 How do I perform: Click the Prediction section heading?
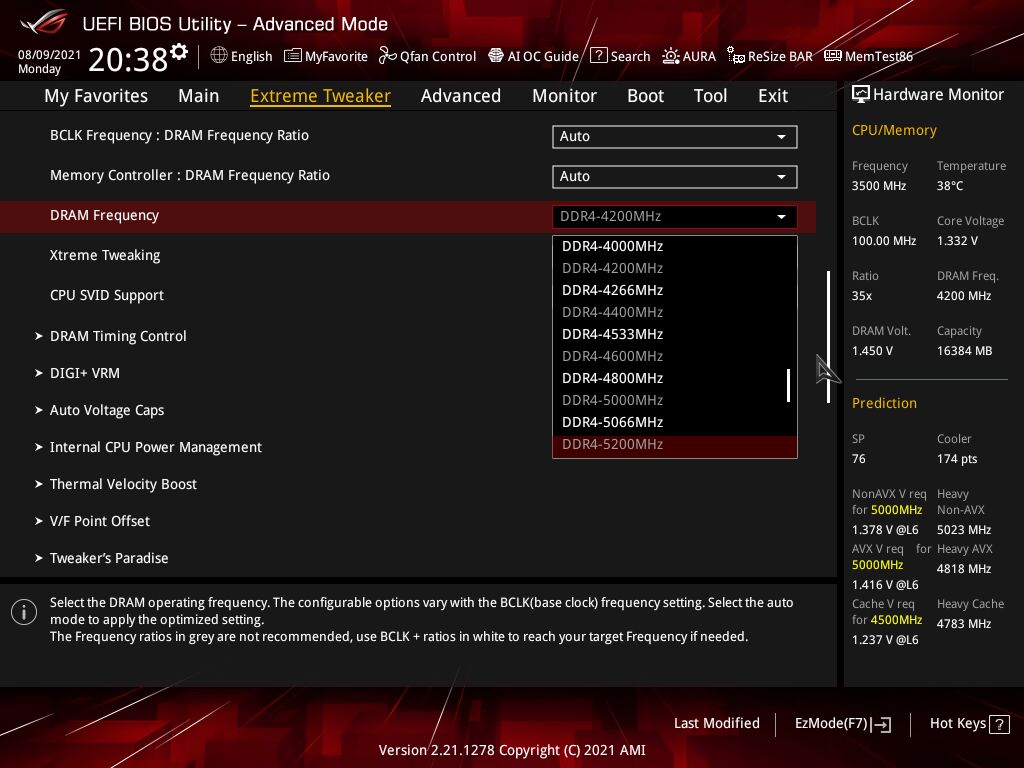tap(884, 404)
